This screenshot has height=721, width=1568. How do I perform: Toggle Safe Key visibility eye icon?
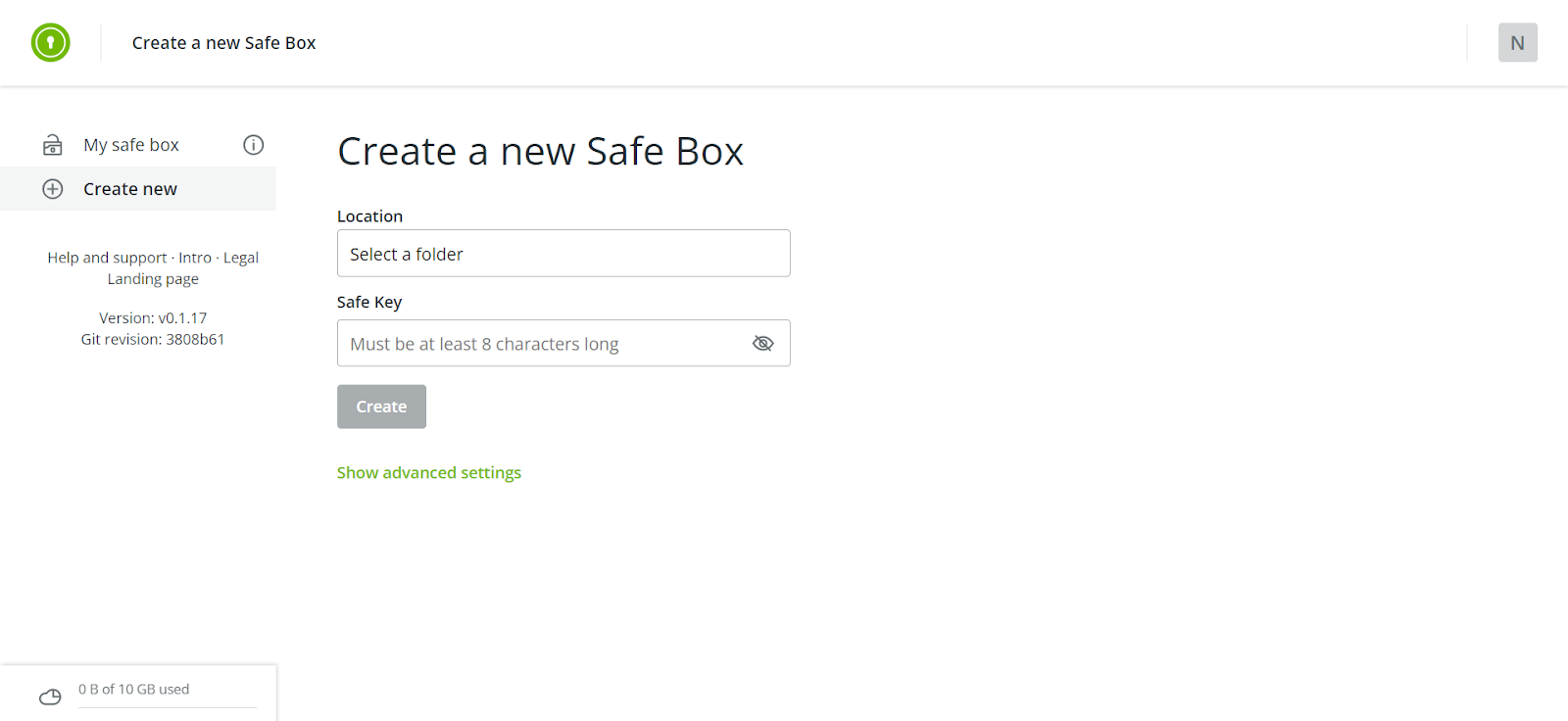[x=762, y=343]
